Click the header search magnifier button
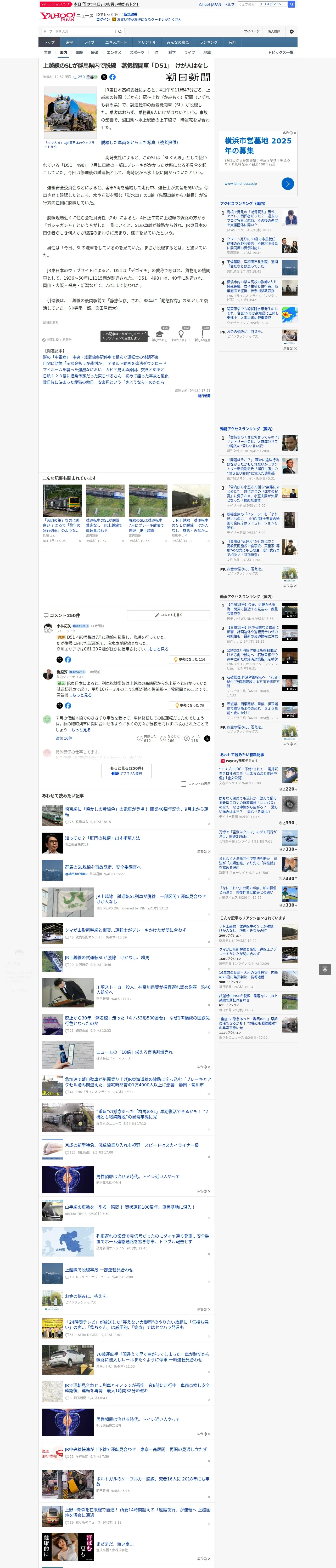The height and width of the screenshot is (1568, 336). click(x=292, y=4)
